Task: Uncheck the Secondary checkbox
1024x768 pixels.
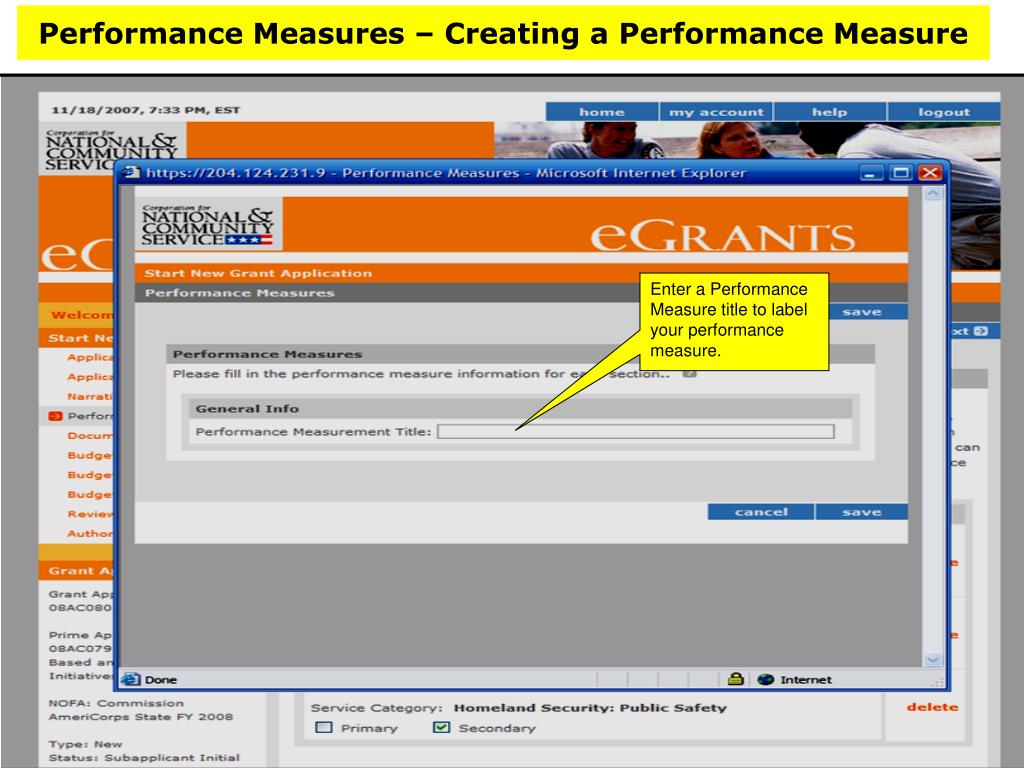Action: point(441,728)
